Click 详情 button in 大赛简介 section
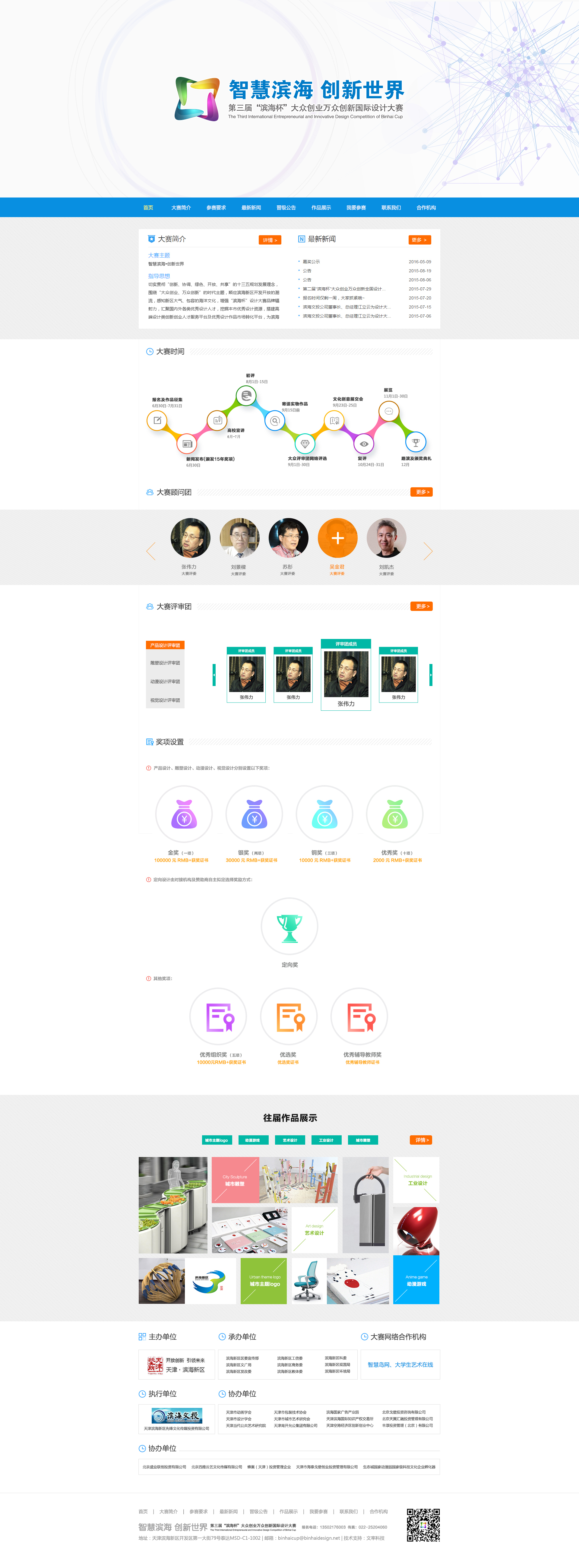The image size is (579, 1568). 270,240
